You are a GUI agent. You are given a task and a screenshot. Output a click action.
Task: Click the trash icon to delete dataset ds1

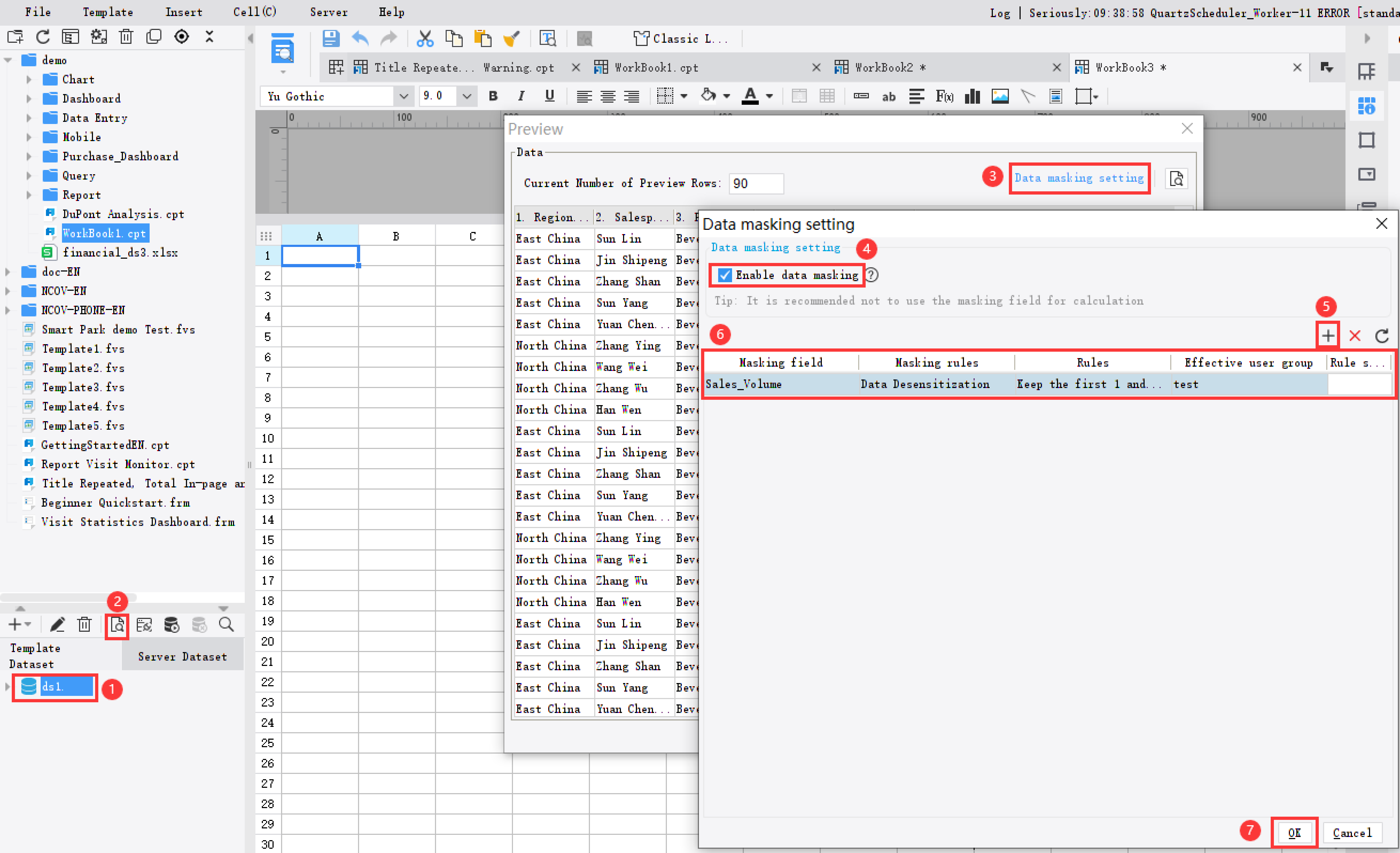pyautogui.click(x=84, y=624)
